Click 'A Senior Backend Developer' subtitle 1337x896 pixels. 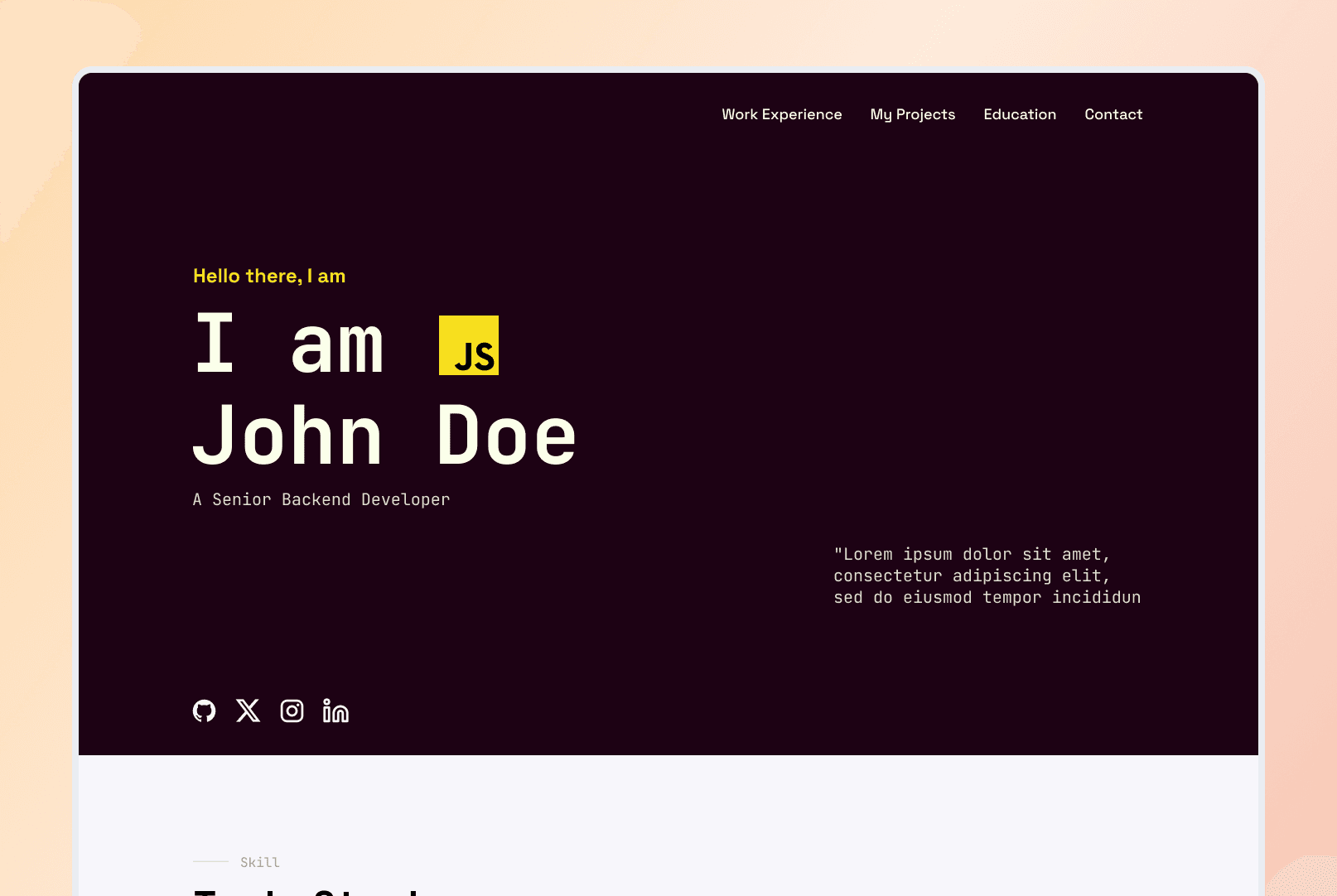point(321,499)
